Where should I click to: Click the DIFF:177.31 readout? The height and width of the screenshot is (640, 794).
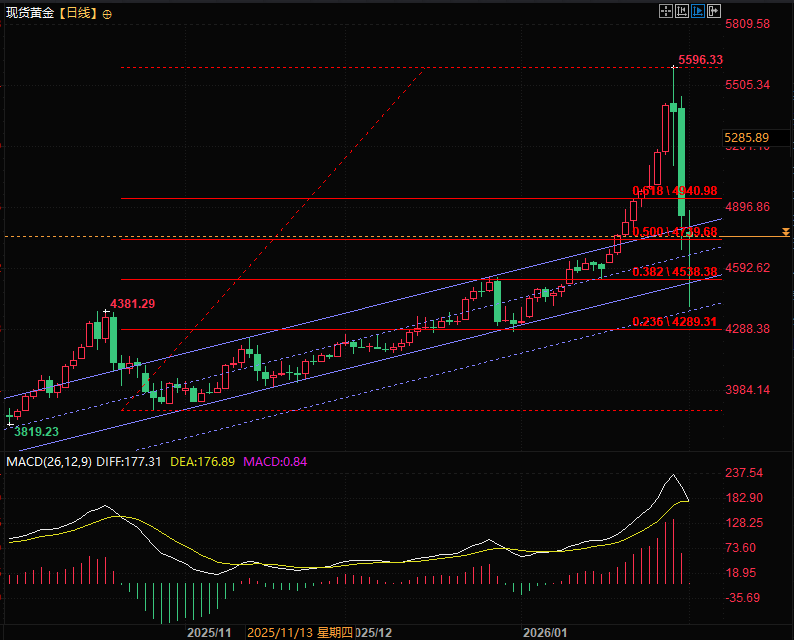[129, 462]
